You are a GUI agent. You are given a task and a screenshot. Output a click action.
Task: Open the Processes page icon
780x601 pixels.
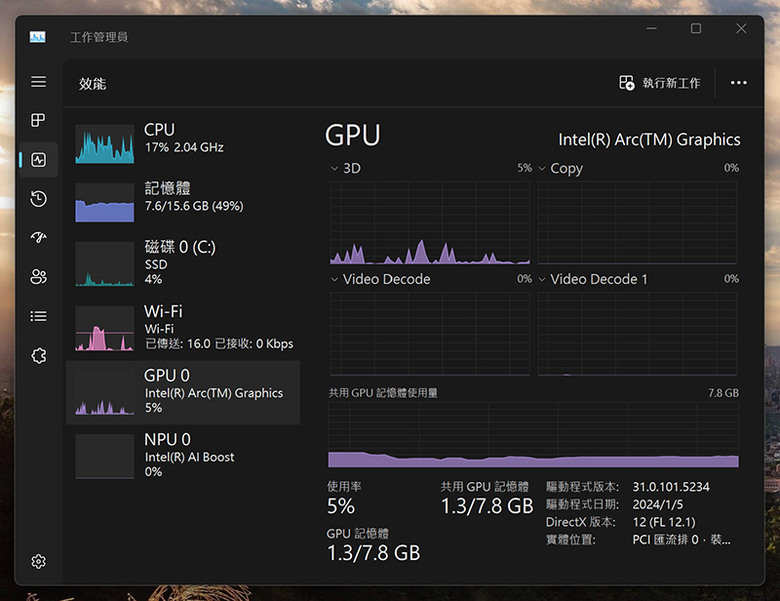pyautogui.click(x=38, y=120)
